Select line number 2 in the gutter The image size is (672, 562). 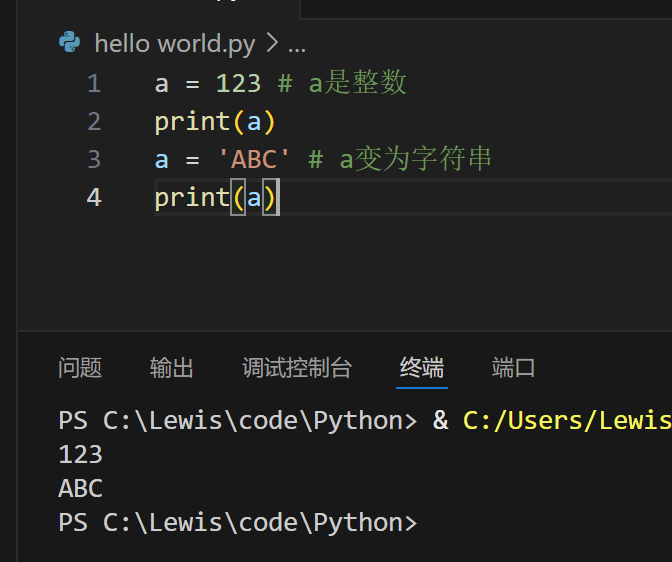94,121
